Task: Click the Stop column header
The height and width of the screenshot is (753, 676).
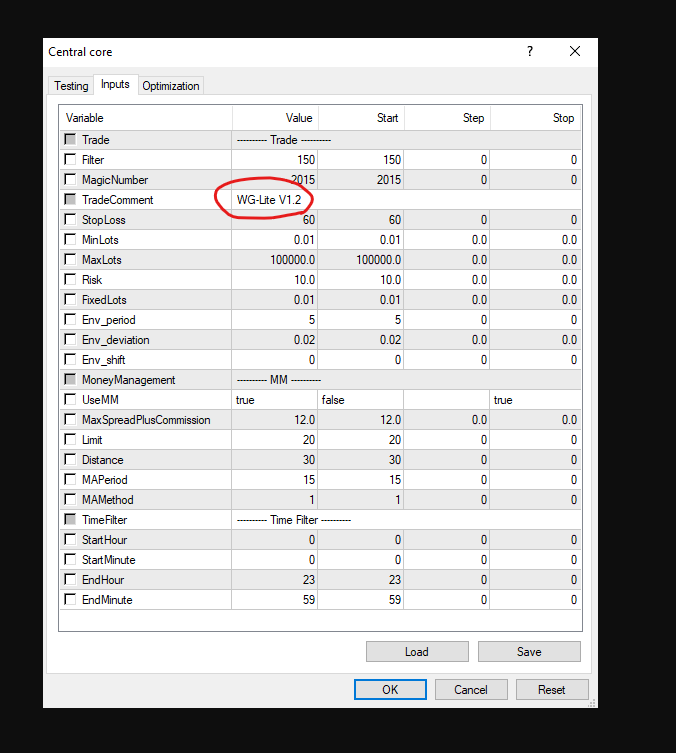Action: coord(536,118)
